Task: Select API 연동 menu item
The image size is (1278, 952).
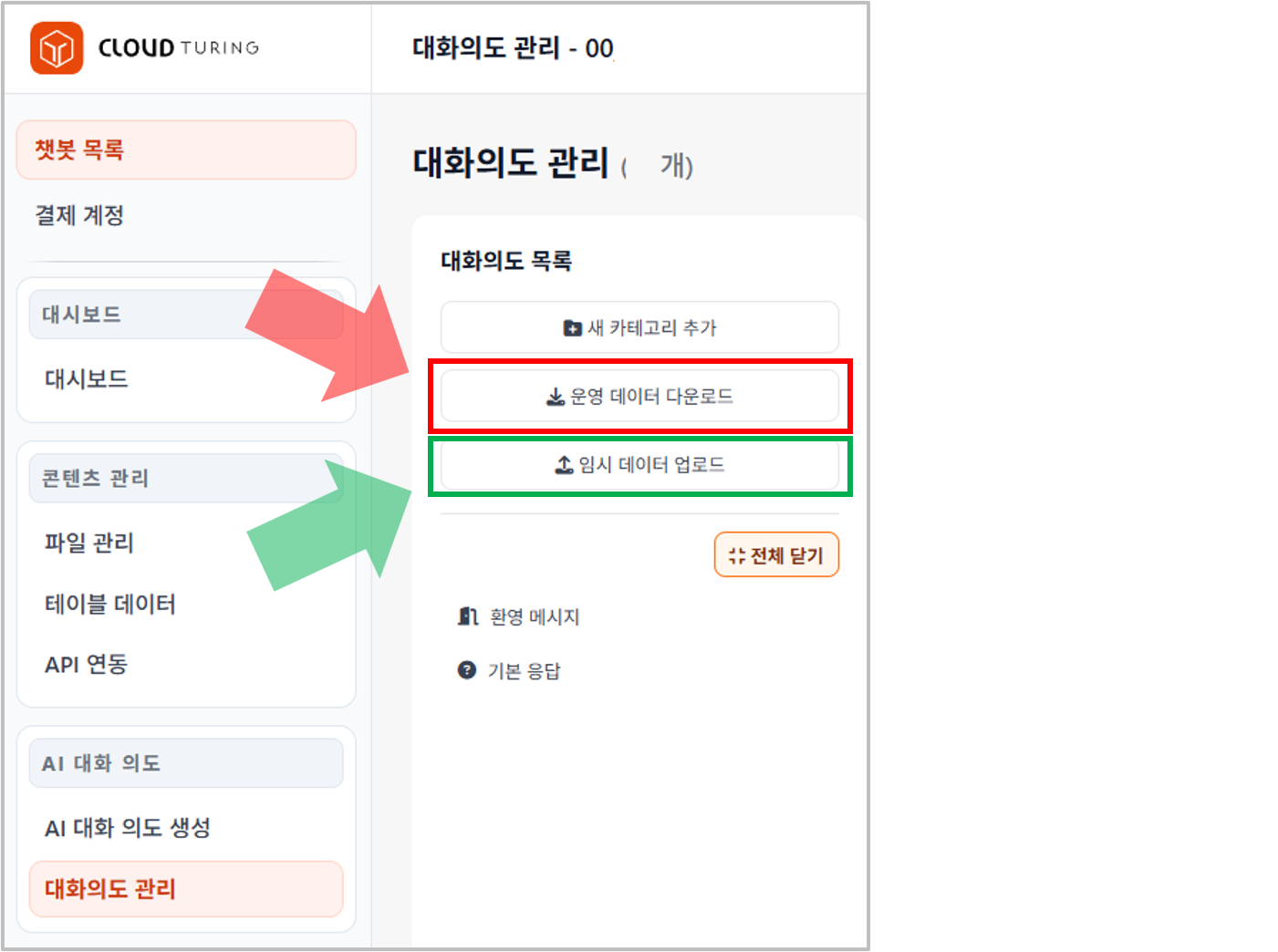Action: point(87,664)
